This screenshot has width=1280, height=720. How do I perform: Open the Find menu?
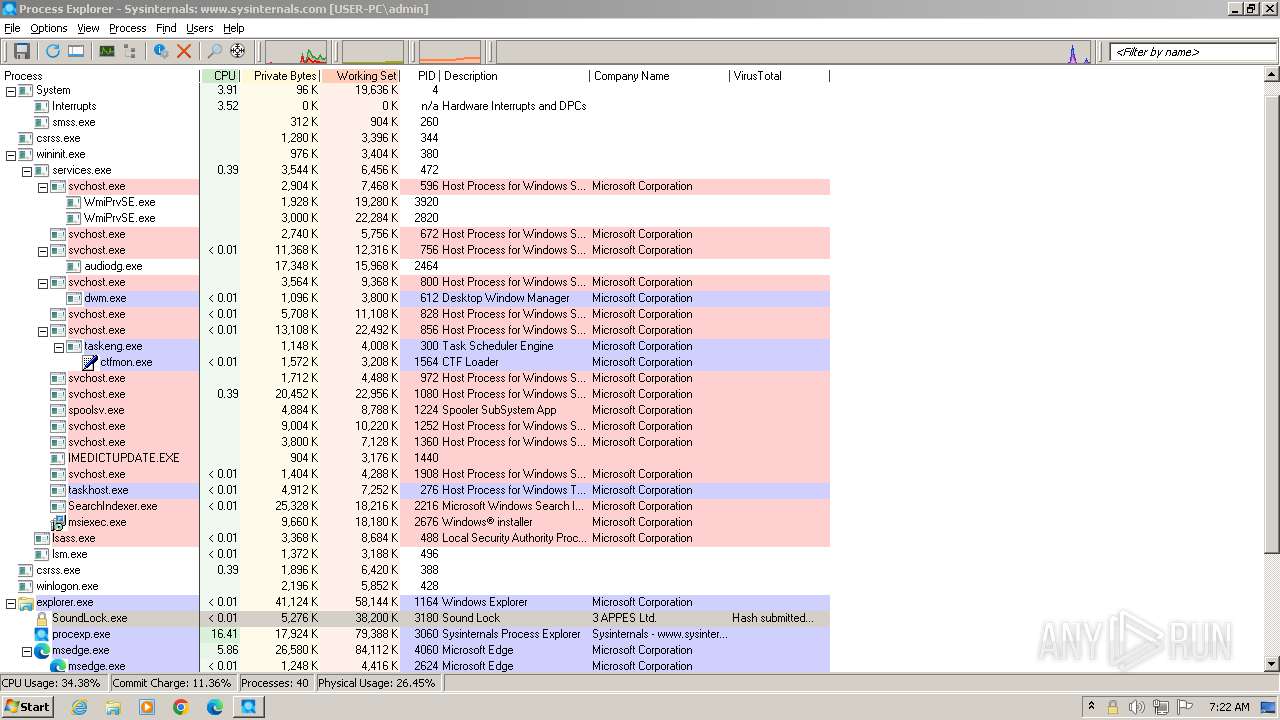[x=166, y=28]
